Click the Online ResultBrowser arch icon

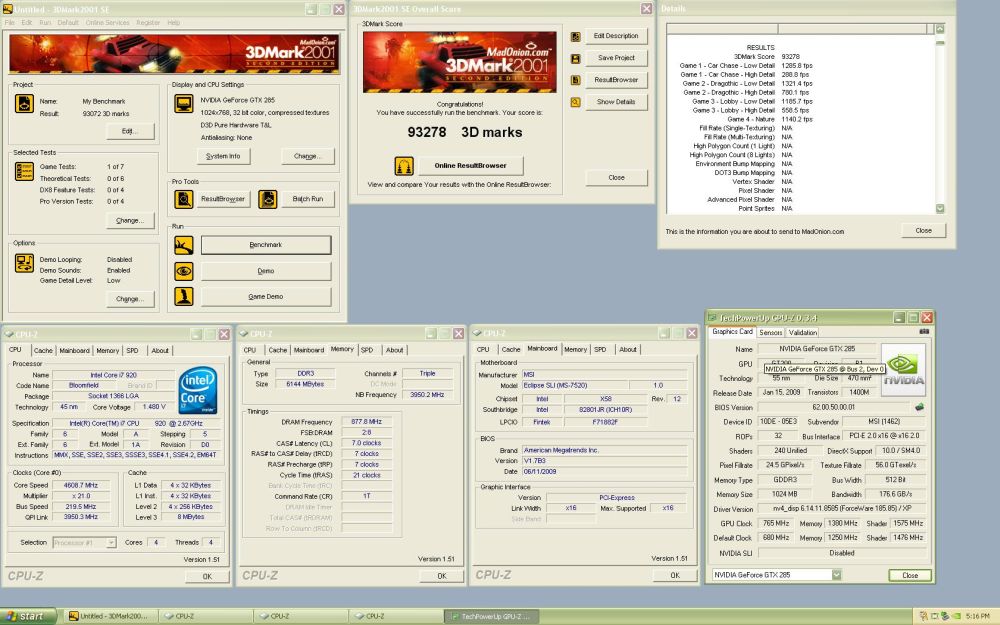pyautogui.click(x=404, y=166)
